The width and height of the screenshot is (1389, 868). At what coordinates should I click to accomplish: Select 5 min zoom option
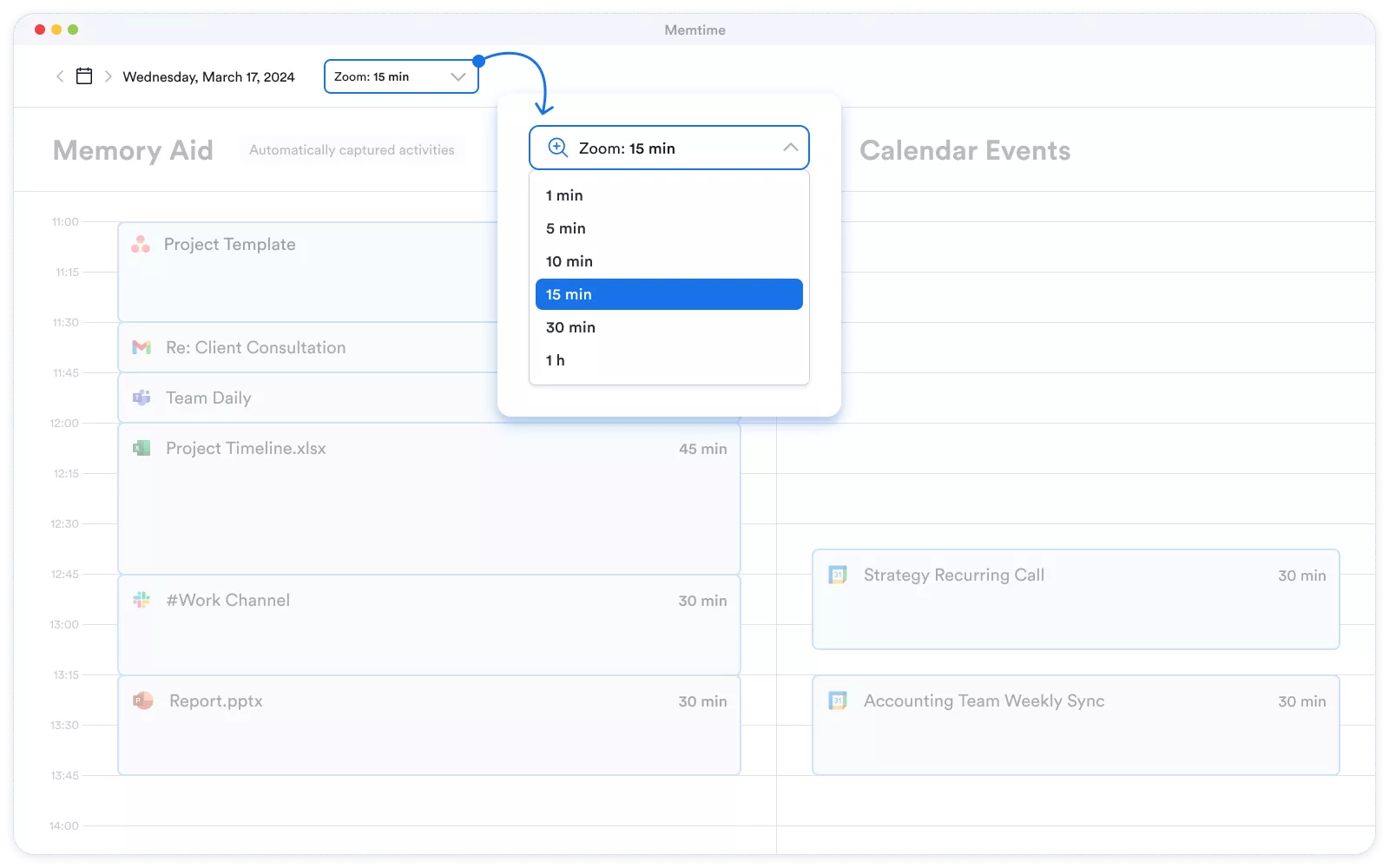click(566, 228)
